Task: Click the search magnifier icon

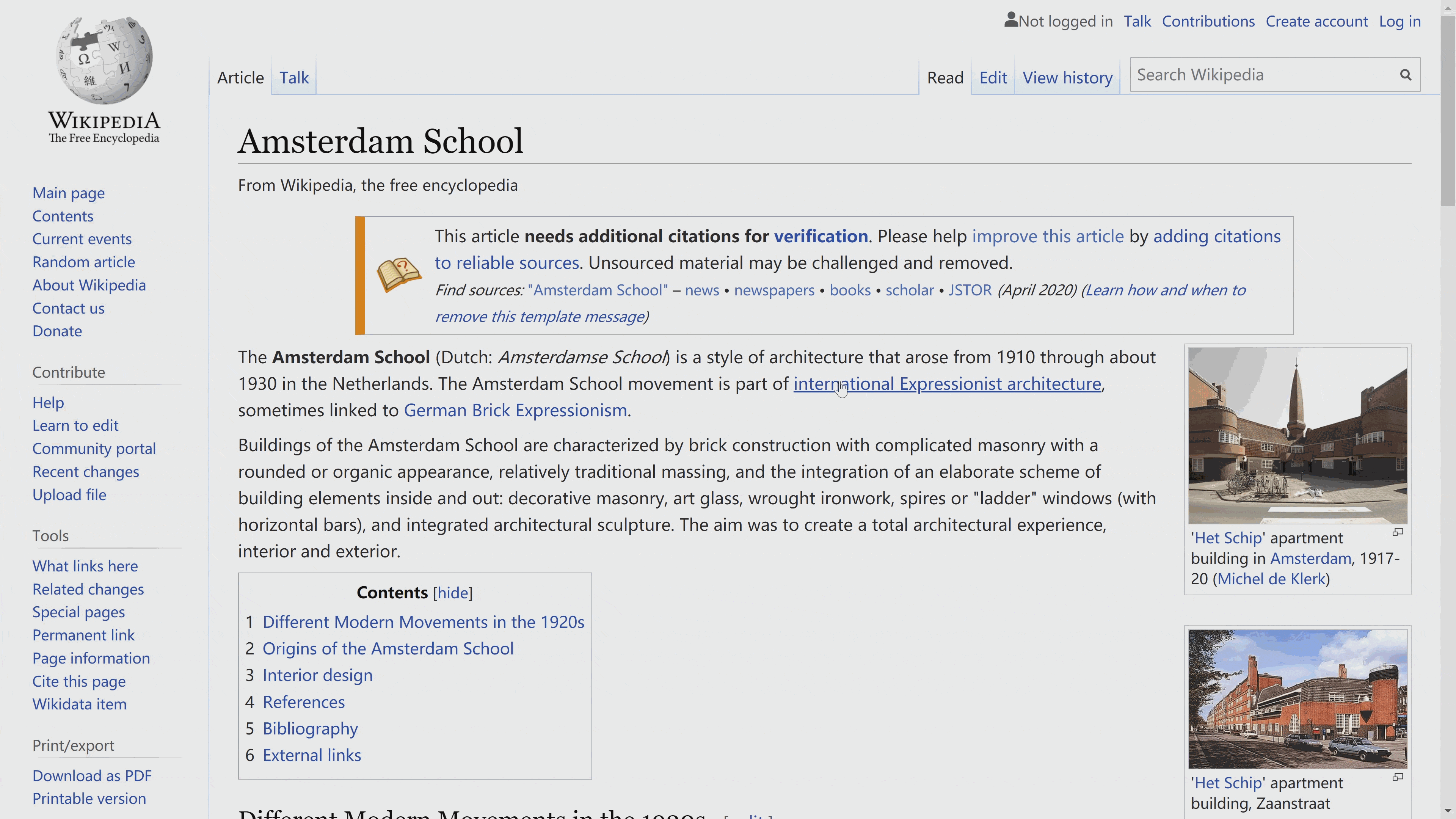Action: click(x=1405, y=75)
